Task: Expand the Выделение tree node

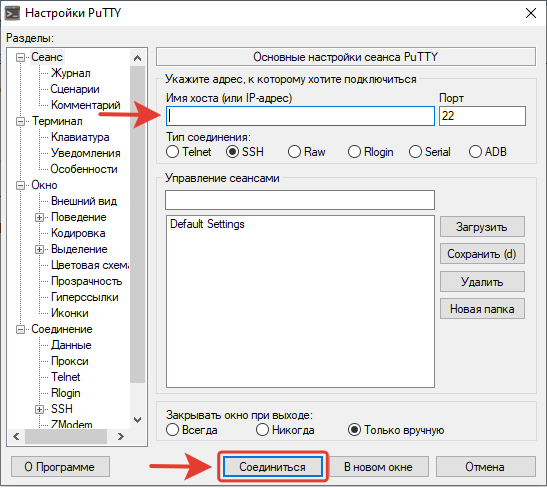Action: [x=39, y=249]
